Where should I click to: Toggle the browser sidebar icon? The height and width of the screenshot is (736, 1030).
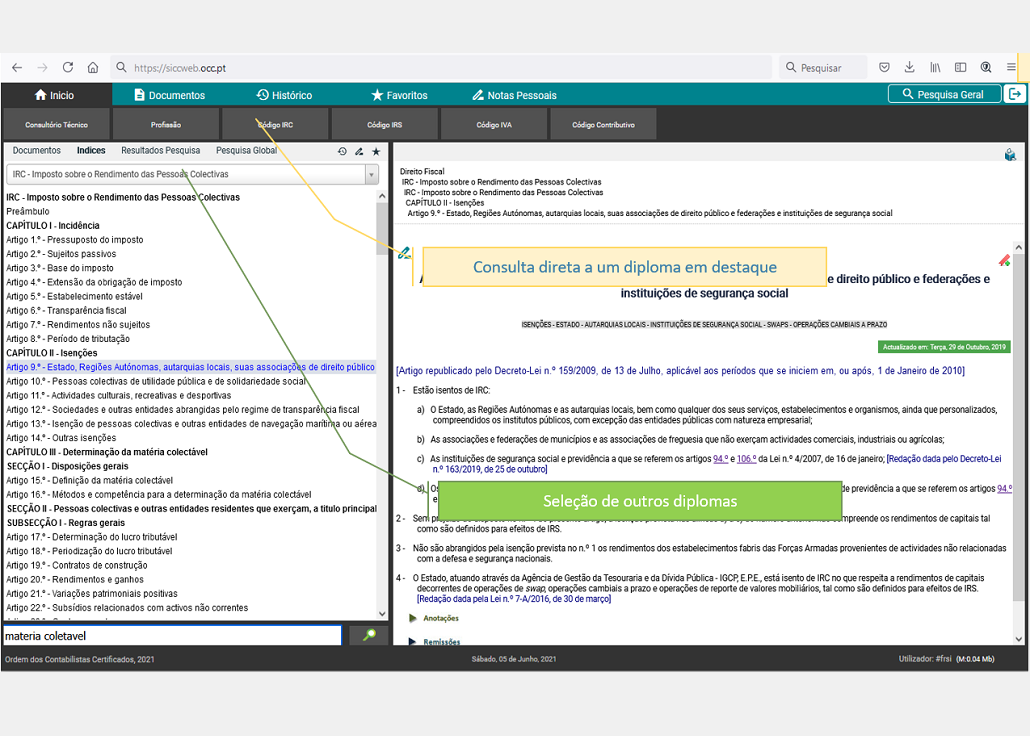[x=960, y=68]
